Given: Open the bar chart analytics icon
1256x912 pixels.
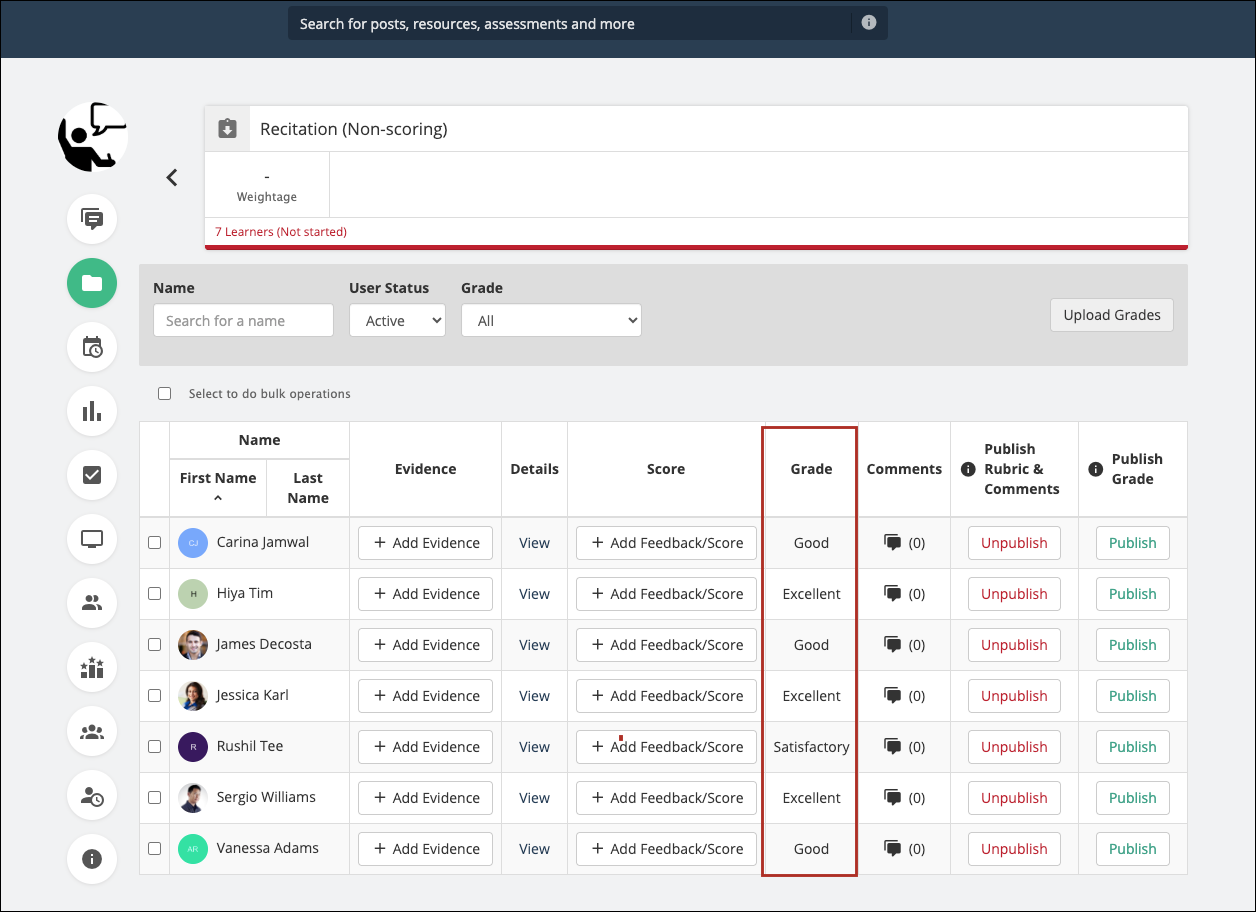Looking at the screenshot, I should [x=92, y=411].
